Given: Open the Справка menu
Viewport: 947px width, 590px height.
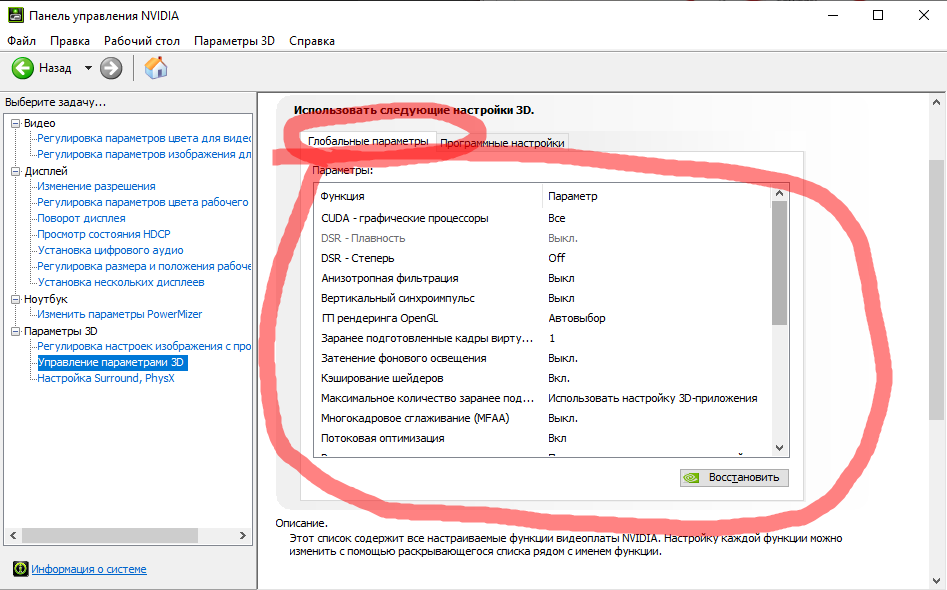Looking at the screenshot, I should click(x=312, y=41).
